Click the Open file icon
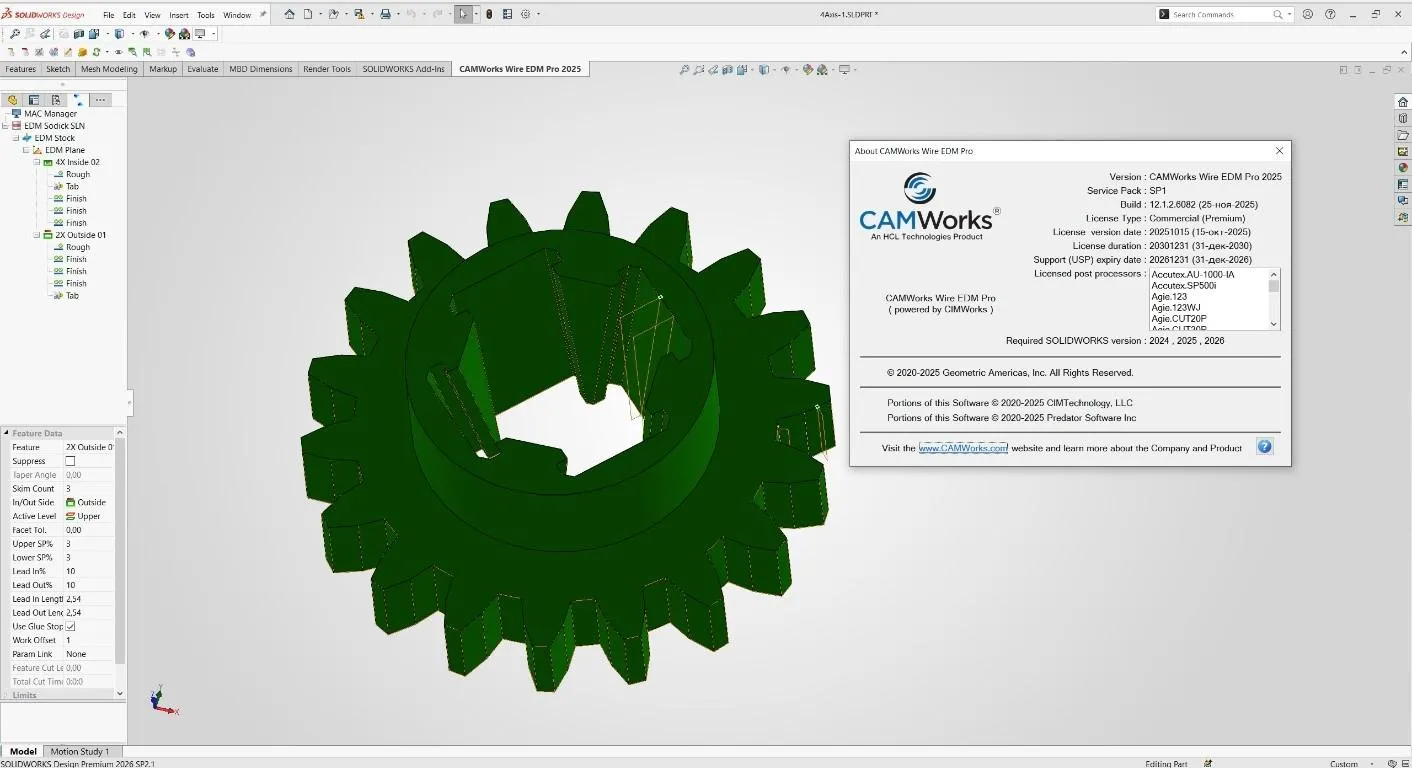The width and height of the screenshot is (1412, 768). coord(334,14)
